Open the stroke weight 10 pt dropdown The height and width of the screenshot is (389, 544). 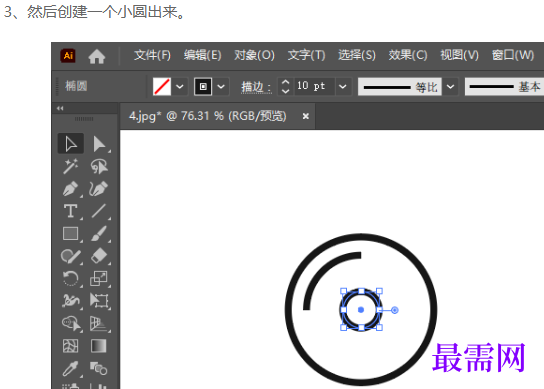343,87
